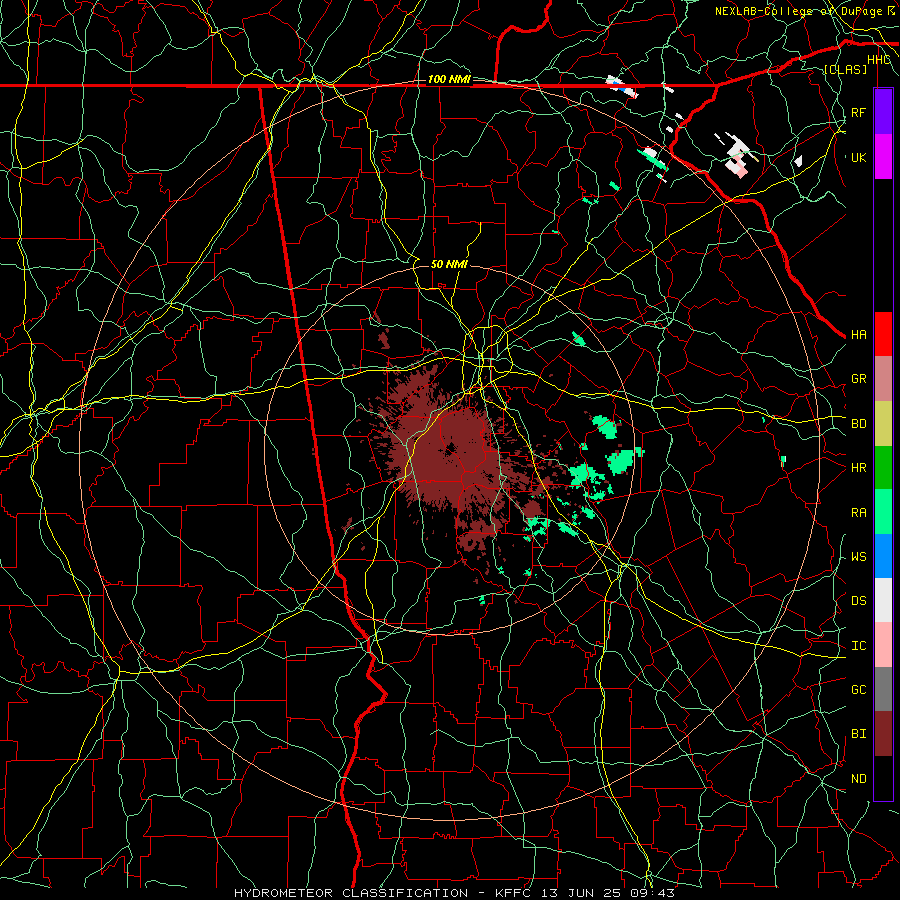900x900 pixels.
Task: Click the purple RF legend color swatch
Action: [883, 112]
